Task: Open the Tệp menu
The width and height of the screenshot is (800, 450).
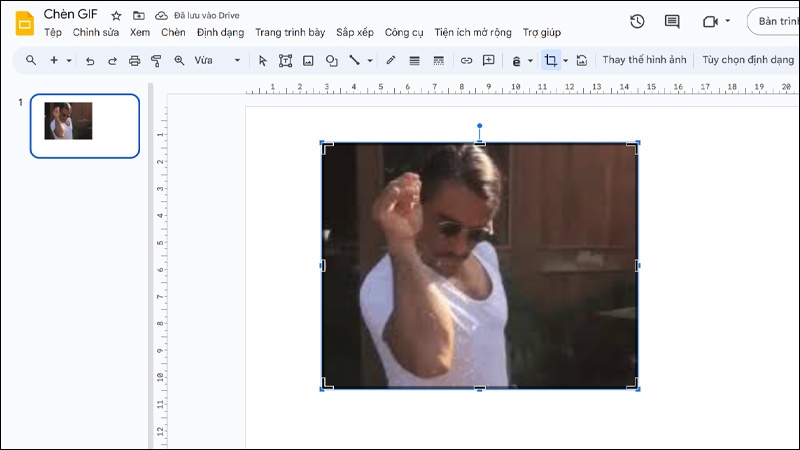Action: click(53, 33)
